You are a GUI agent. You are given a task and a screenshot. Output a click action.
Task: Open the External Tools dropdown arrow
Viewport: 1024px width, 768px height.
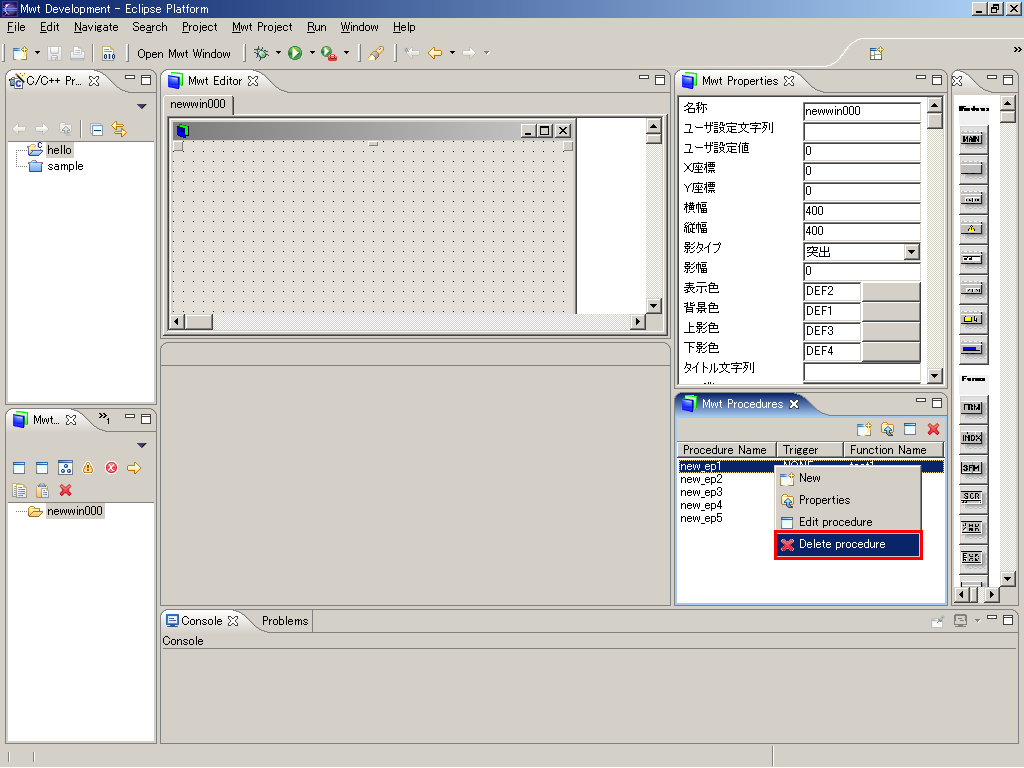coord(346,53)
